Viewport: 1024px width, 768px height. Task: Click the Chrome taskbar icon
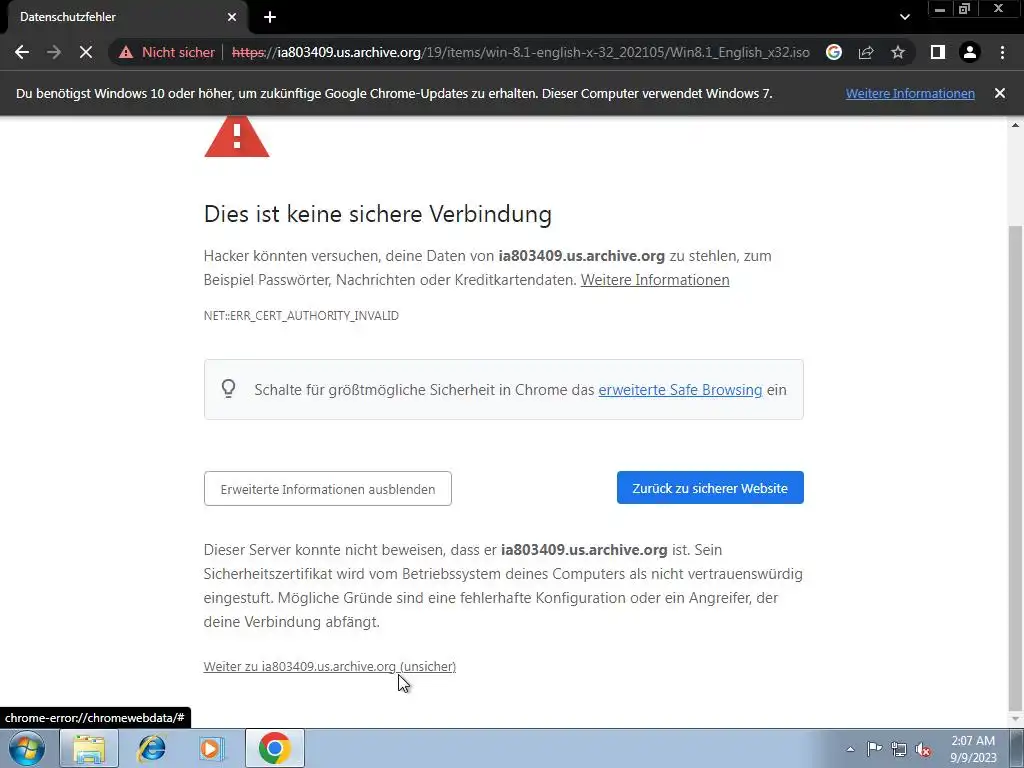275,748
